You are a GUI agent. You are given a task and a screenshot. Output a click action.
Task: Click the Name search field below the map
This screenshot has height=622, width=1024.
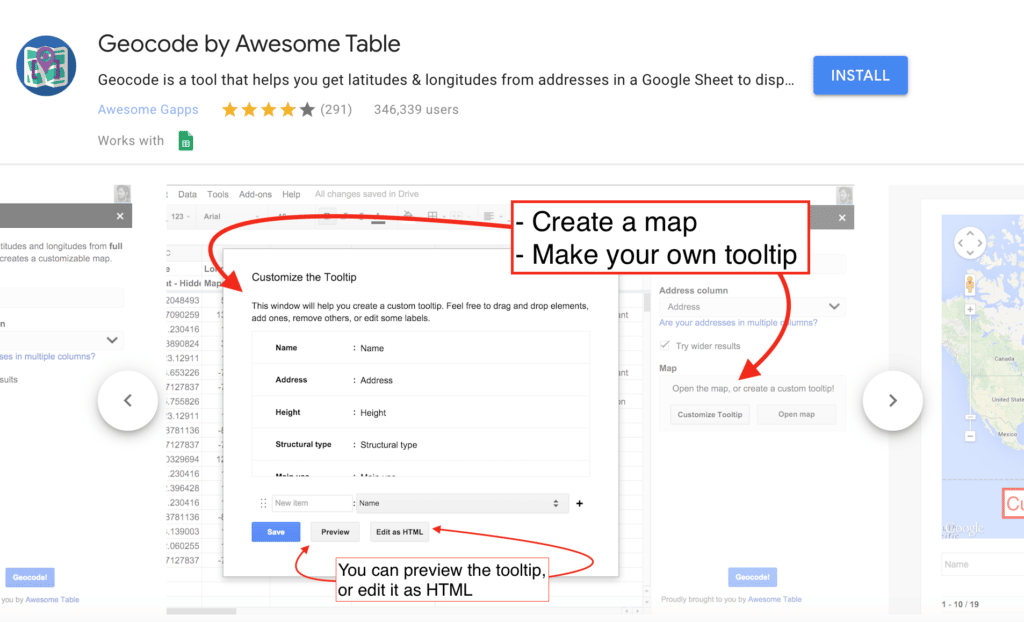tap(982, 565)
